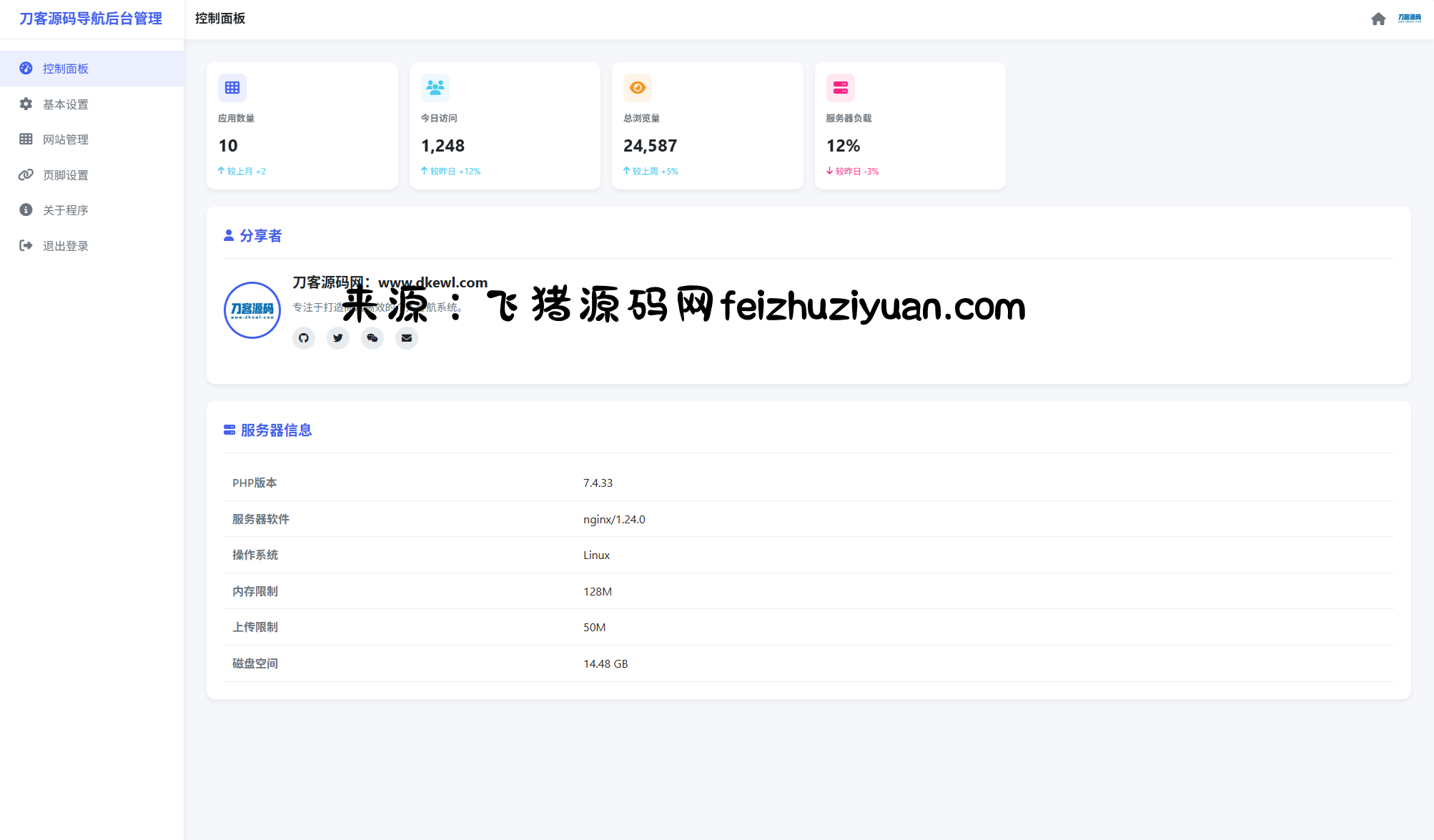Open 控制面板 in the sidebar
This screenshot has height=840, width=1434.
(x=66, y=69)
